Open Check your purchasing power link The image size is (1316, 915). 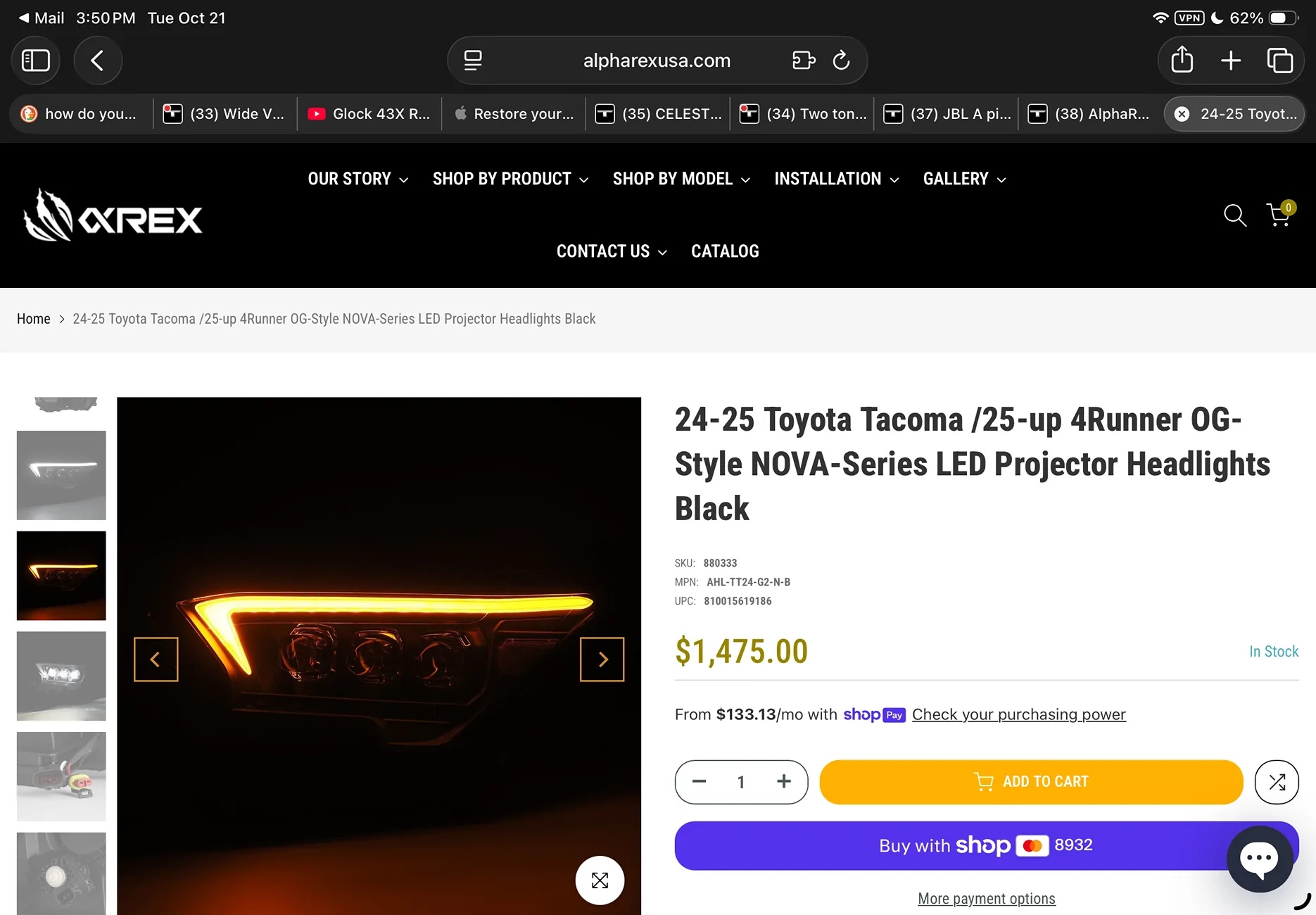(x=1018, y=714)
